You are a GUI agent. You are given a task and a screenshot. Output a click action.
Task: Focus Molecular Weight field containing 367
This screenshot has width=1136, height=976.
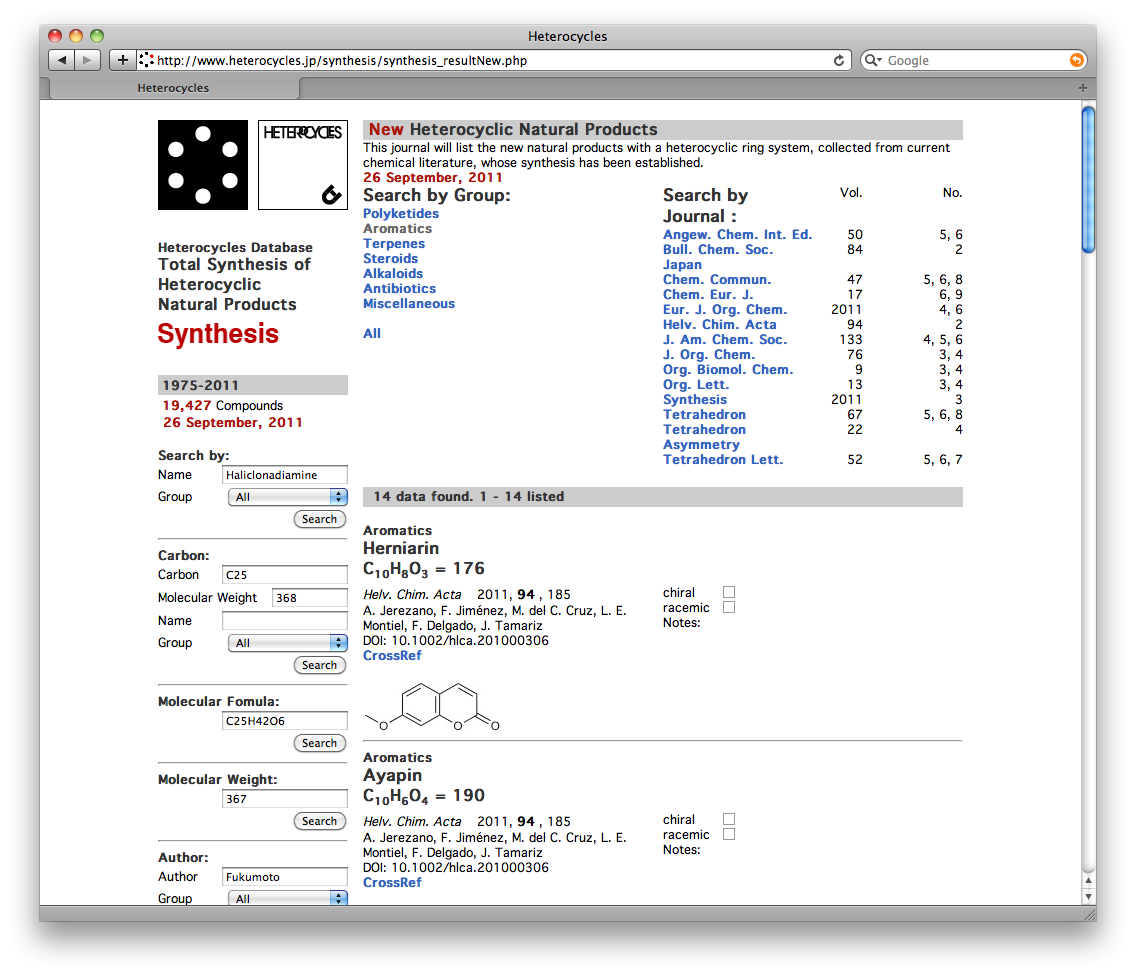(x=285, y=798)
